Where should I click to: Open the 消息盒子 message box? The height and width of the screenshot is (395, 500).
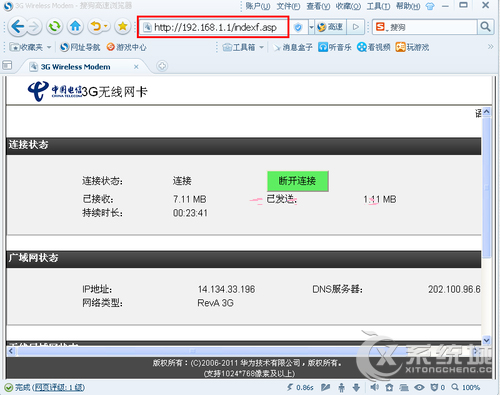point(293,47)
